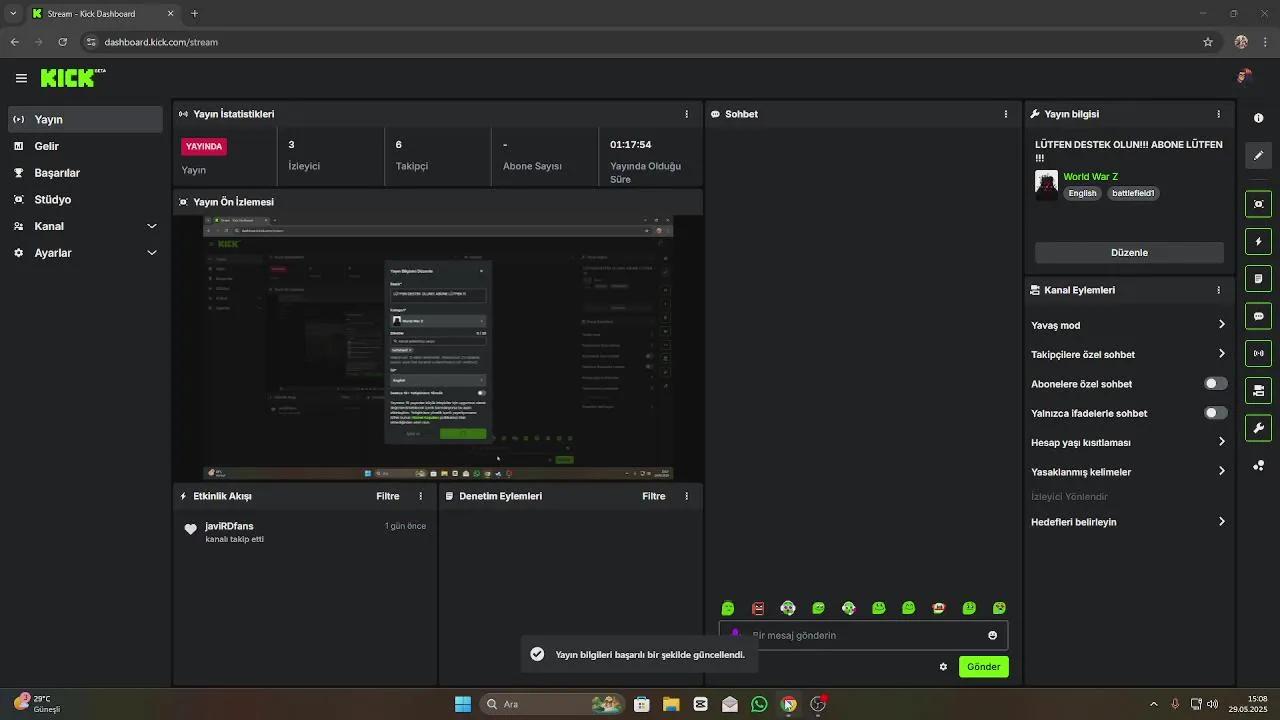Bookmark this page with star icon
Screen dimensions: 1280x720
coord(1208,42)
